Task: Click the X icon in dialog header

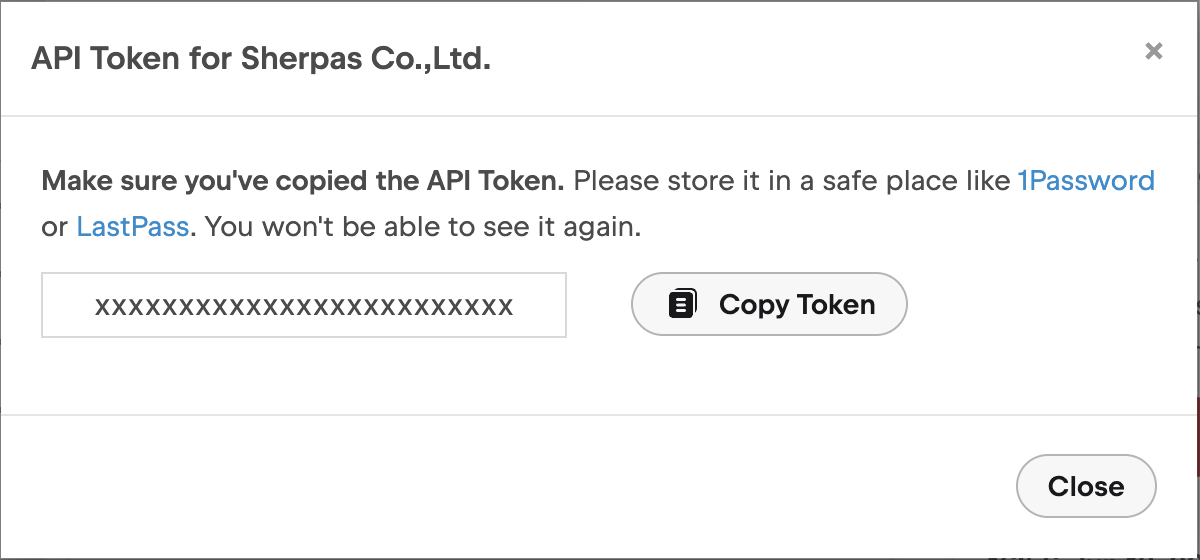Action: 1153,51
